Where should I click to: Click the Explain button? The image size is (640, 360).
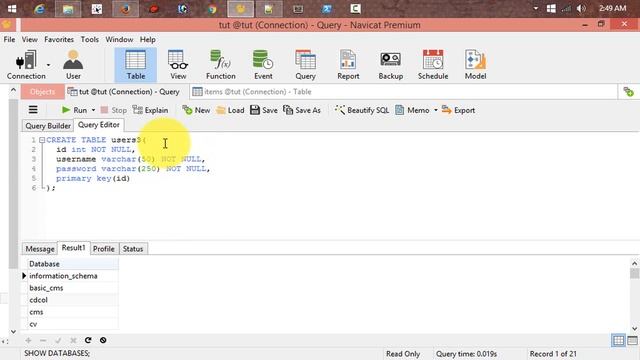(150, 110)
